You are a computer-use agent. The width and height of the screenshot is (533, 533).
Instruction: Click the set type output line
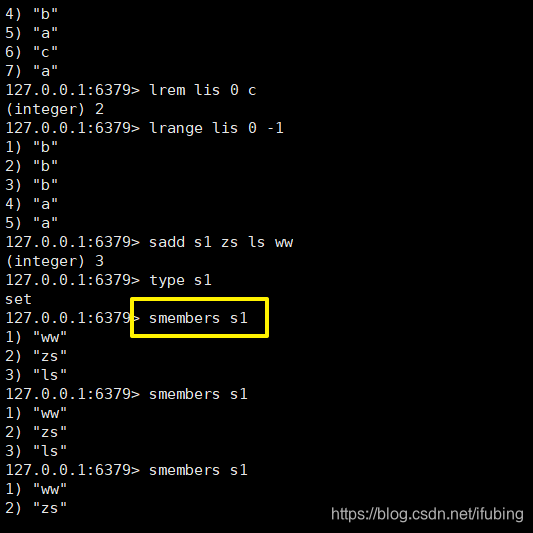[x=18, y=299]
